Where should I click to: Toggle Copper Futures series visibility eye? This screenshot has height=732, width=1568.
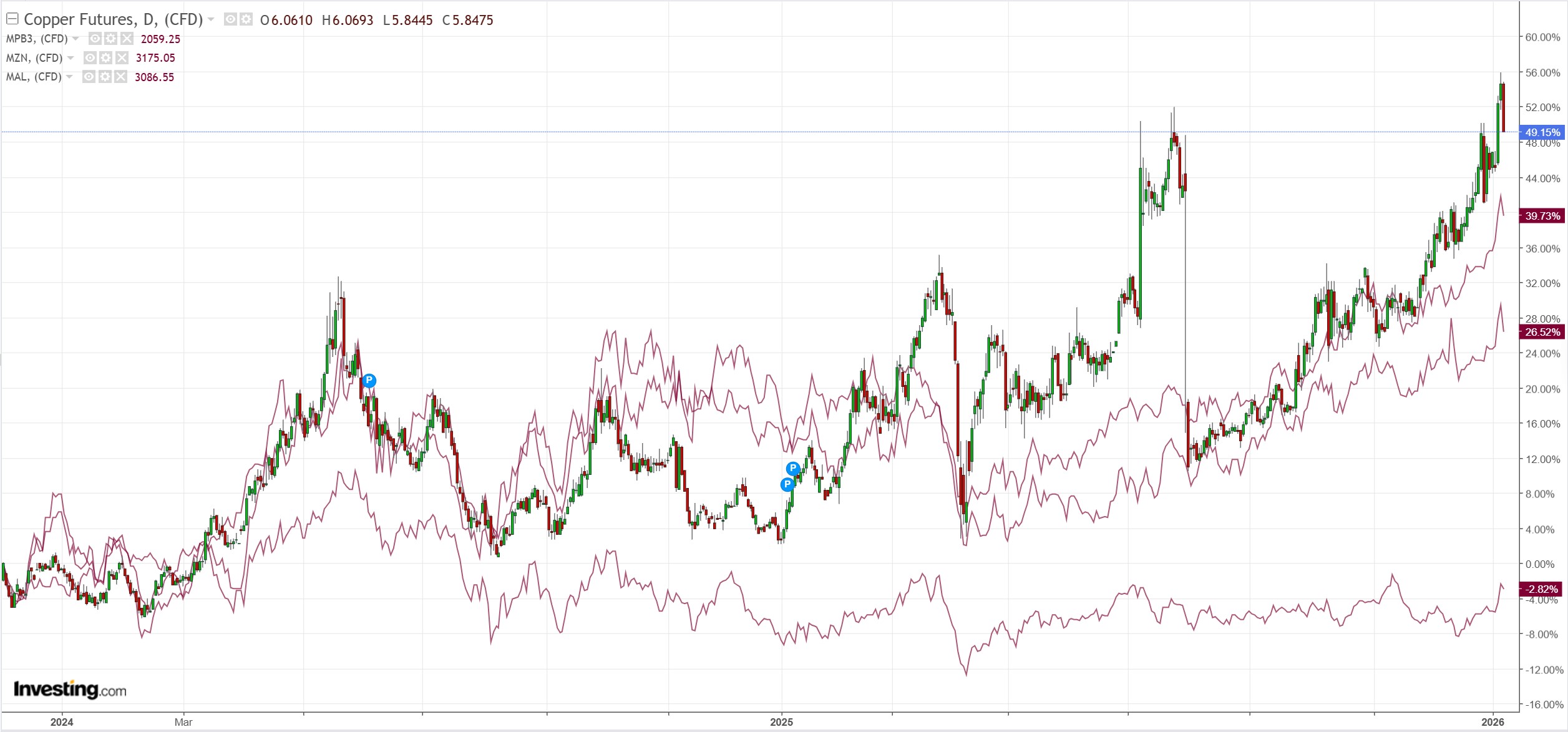(230, 19)
